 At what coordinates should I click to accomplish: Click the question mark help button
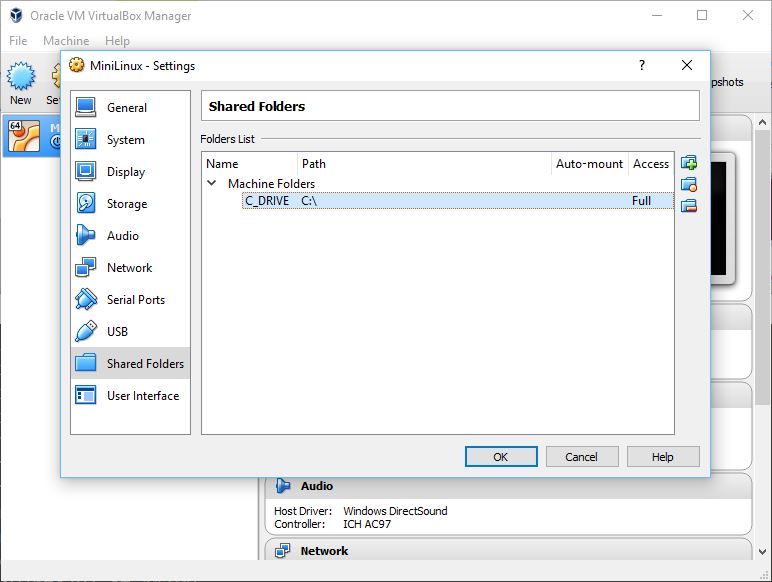[x=642, y=65]
